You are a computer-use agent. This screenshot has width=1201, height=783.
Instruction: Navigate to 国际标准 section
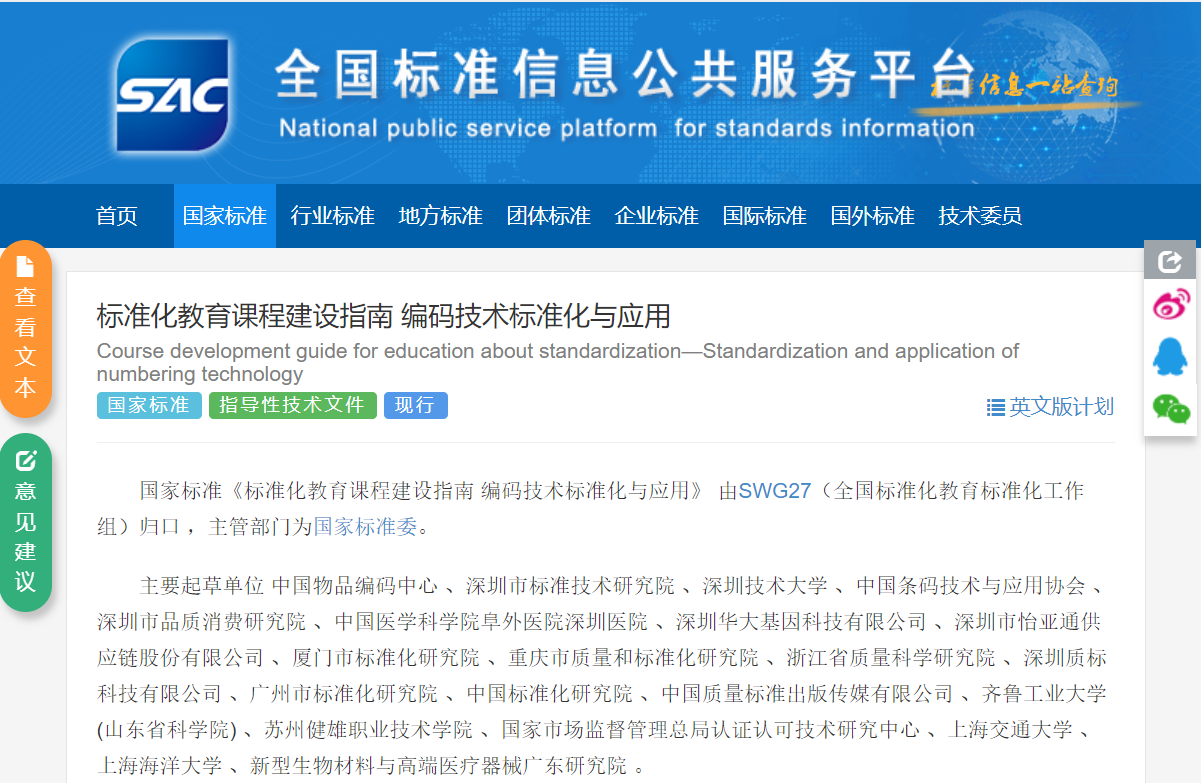point(765,216)
